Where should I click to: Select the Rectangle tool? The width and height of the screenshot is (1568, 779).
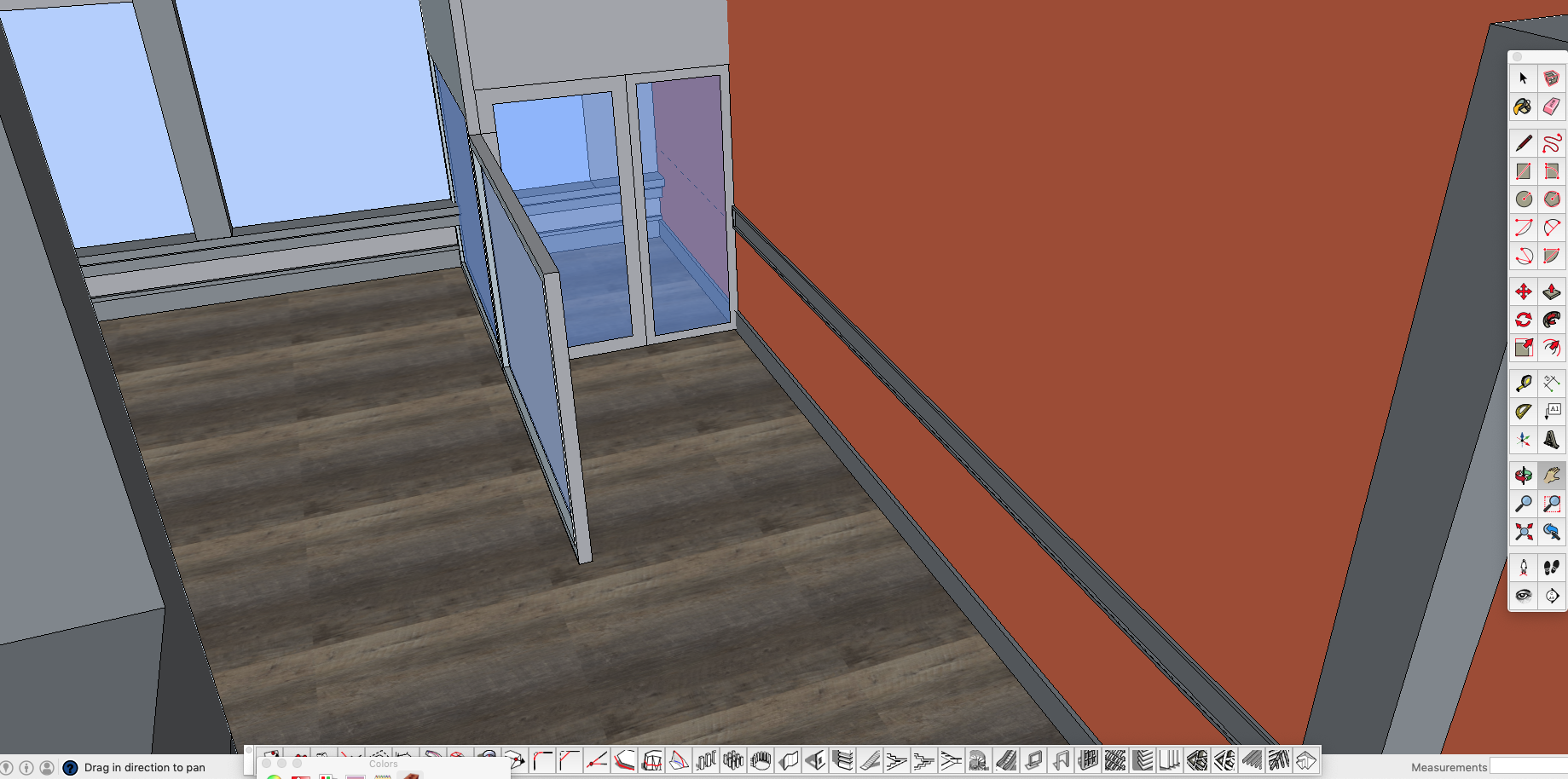click(x=1524, y=171)
